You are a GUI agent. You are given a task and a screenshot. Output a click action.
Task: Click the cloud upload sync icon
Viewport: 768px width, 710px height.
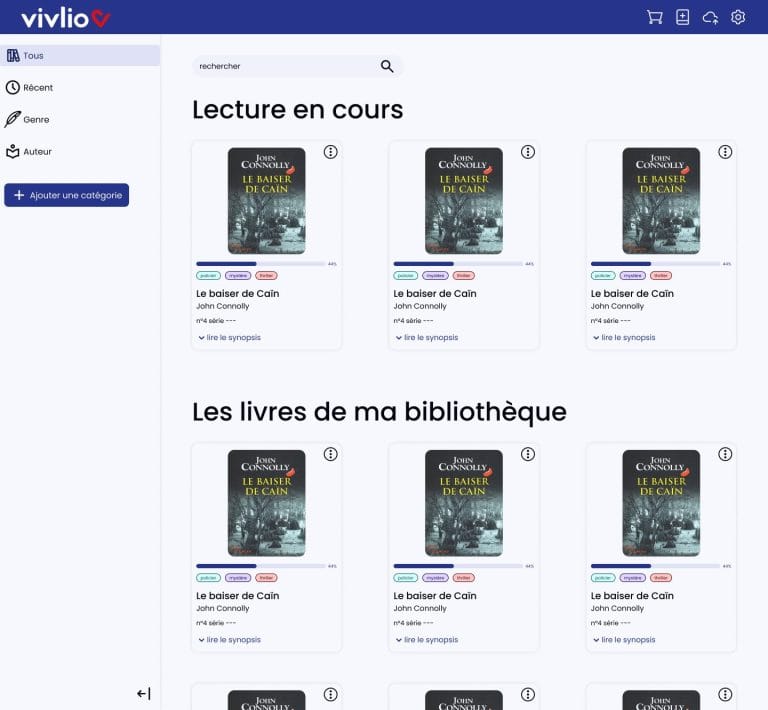(710, 18)
